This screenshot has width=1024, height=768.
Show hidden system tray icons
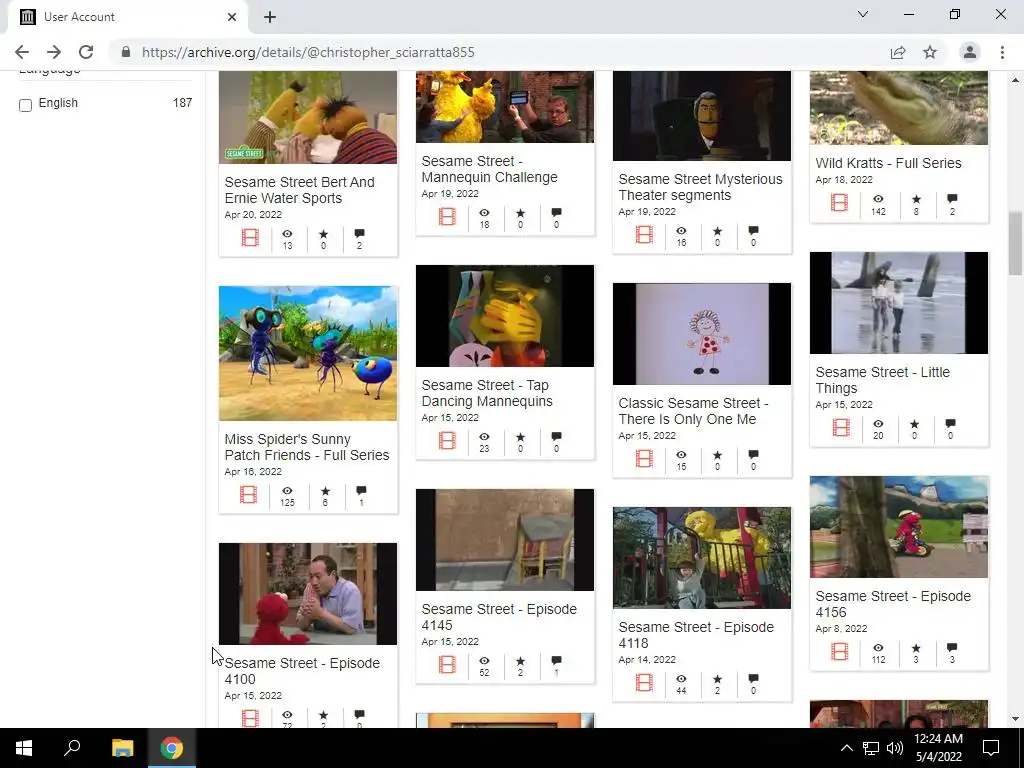pyautogui.click(x=846, y=748)
